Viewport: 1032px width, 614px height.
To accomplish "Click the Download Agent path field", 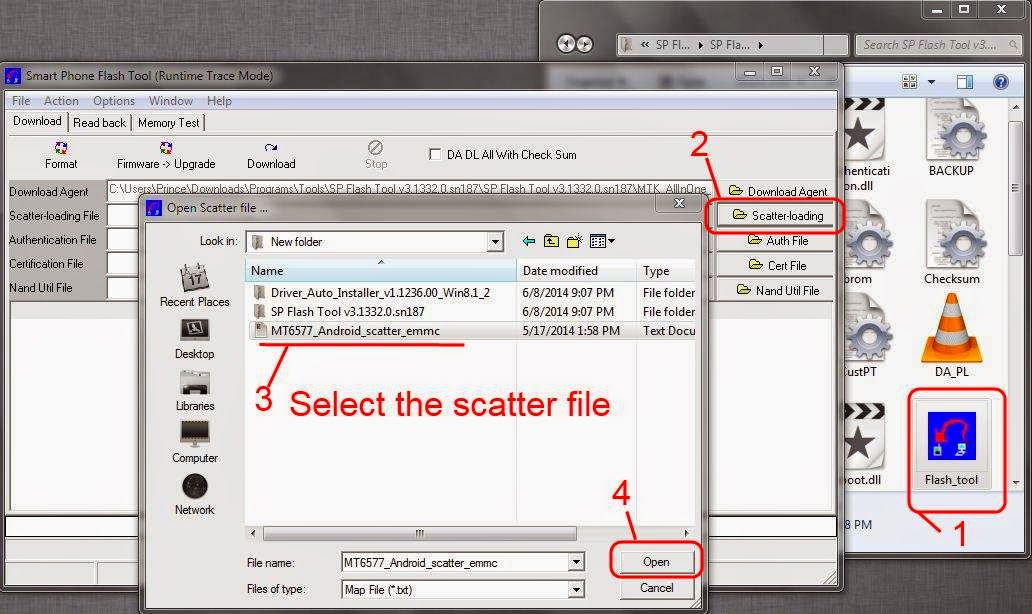I will click(408, 190).
